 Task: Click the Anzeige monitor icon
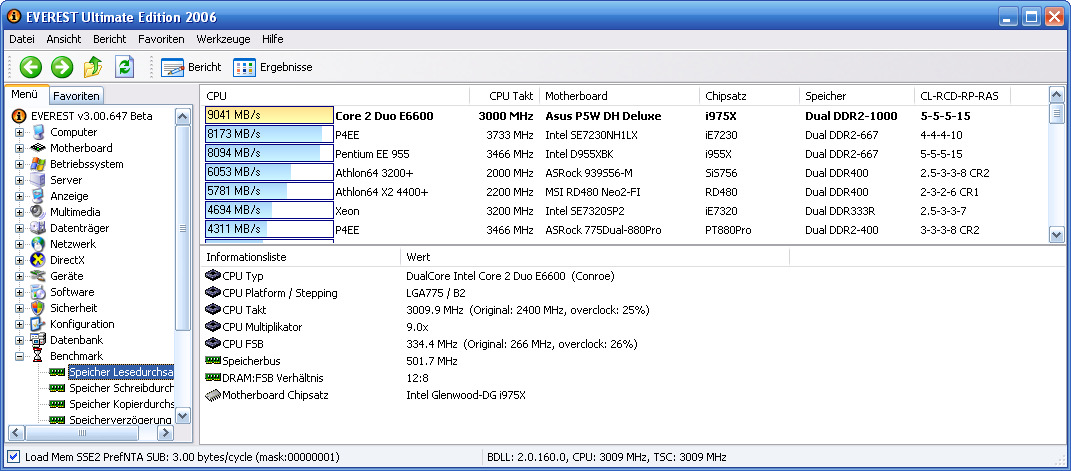coord(38,196)
